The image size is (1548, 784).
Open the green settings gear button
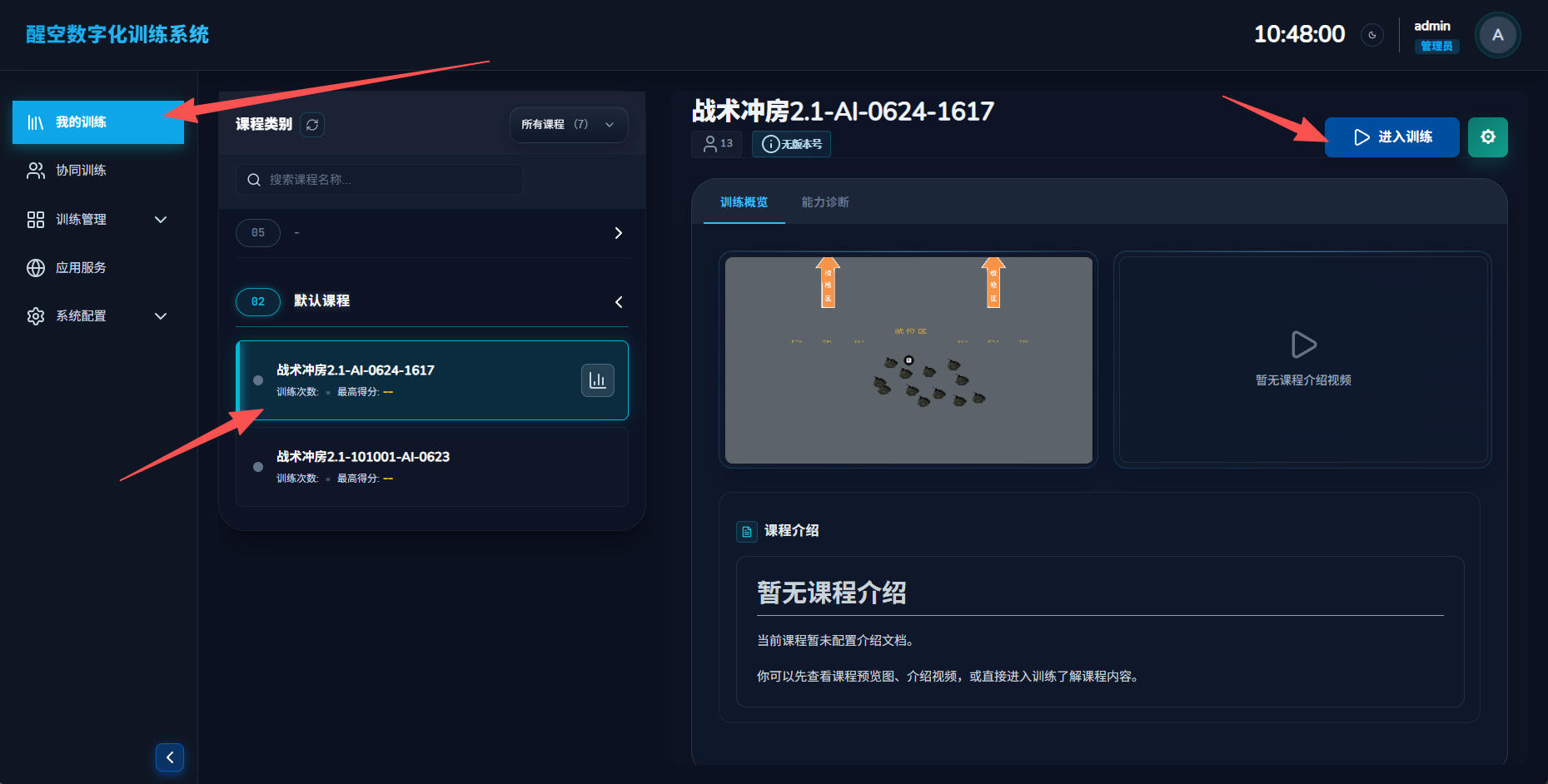coord(1487,137)
